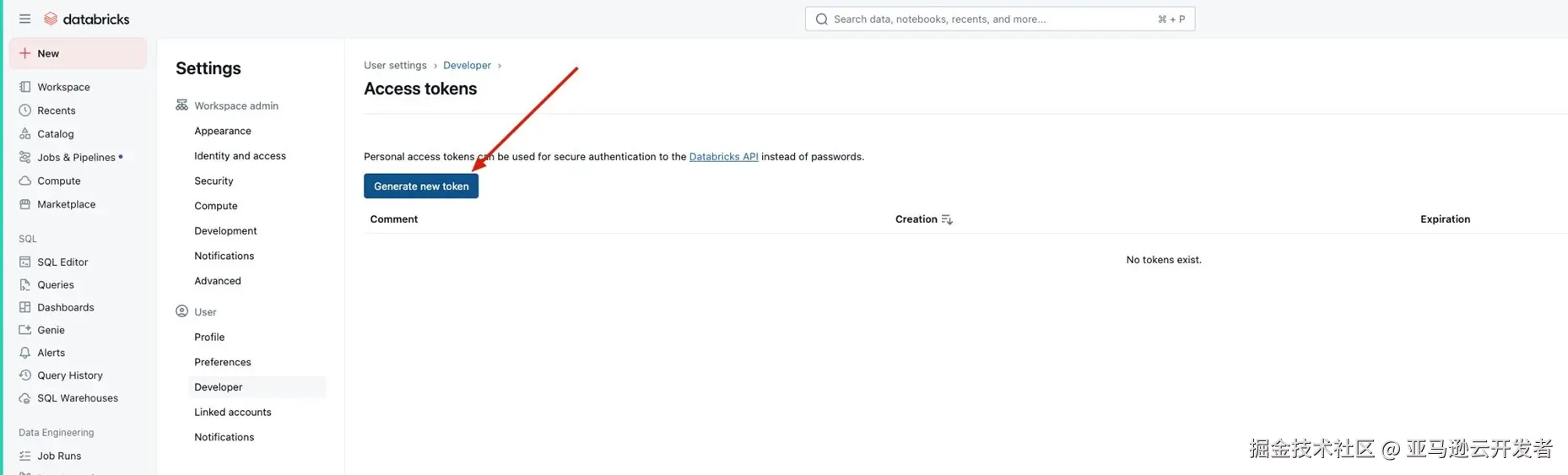The width and height of the screenshot is (1568, 475).
Task: Open Linked accounts settings
Action: tap(232, 412)
